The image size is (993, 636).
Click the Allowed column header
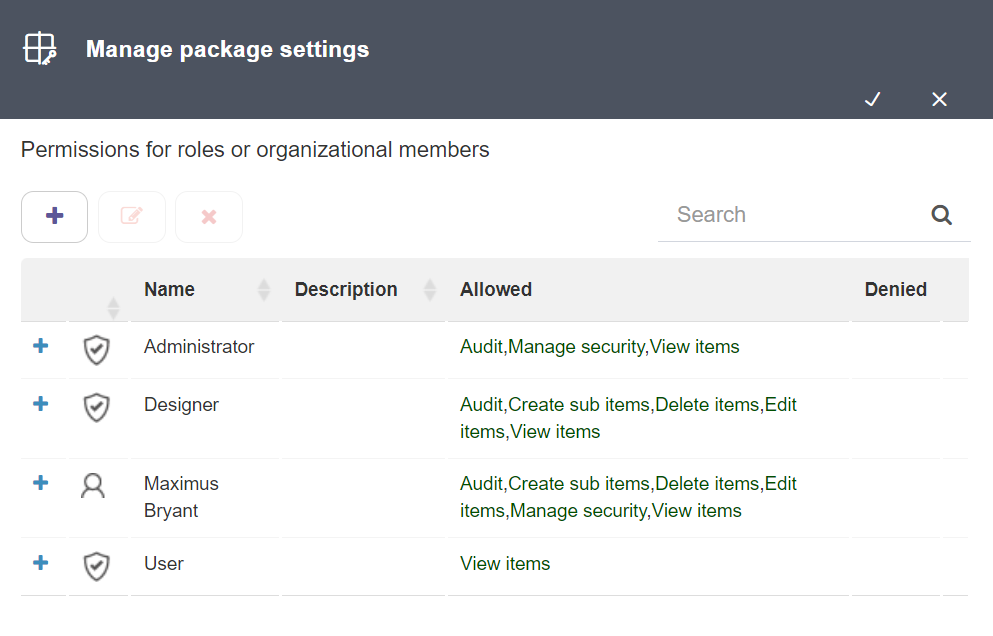[496, 289]
